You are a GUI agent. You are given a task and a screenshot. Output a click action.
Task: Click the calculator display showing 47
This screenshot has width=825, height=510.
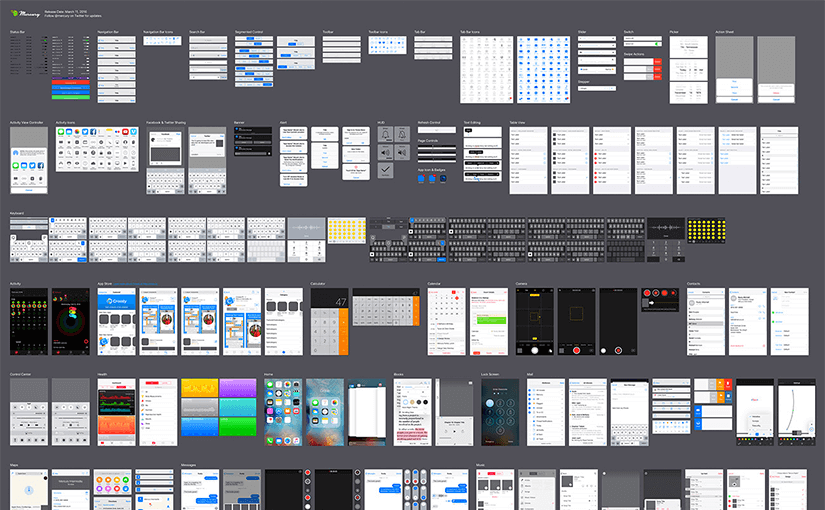pos(329,298)
